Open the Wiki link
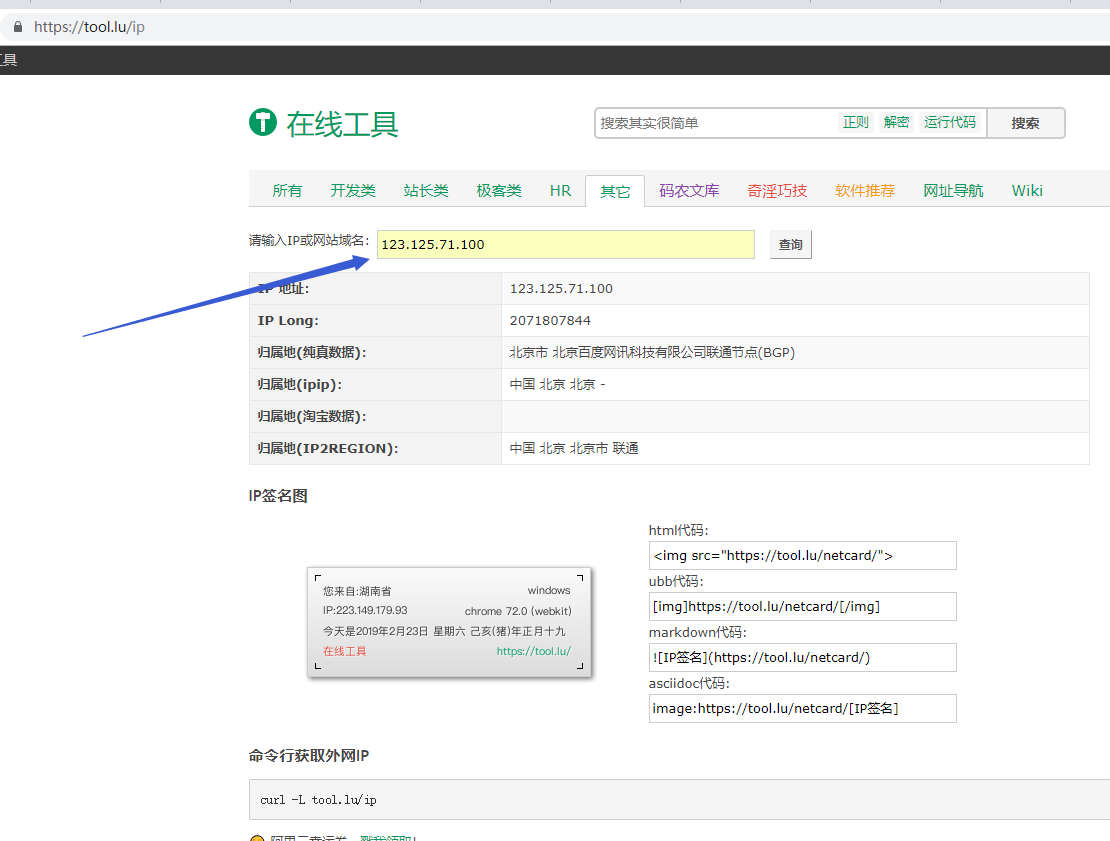The width and height of the screenshot is (1110, 841). click(1027, 191)
